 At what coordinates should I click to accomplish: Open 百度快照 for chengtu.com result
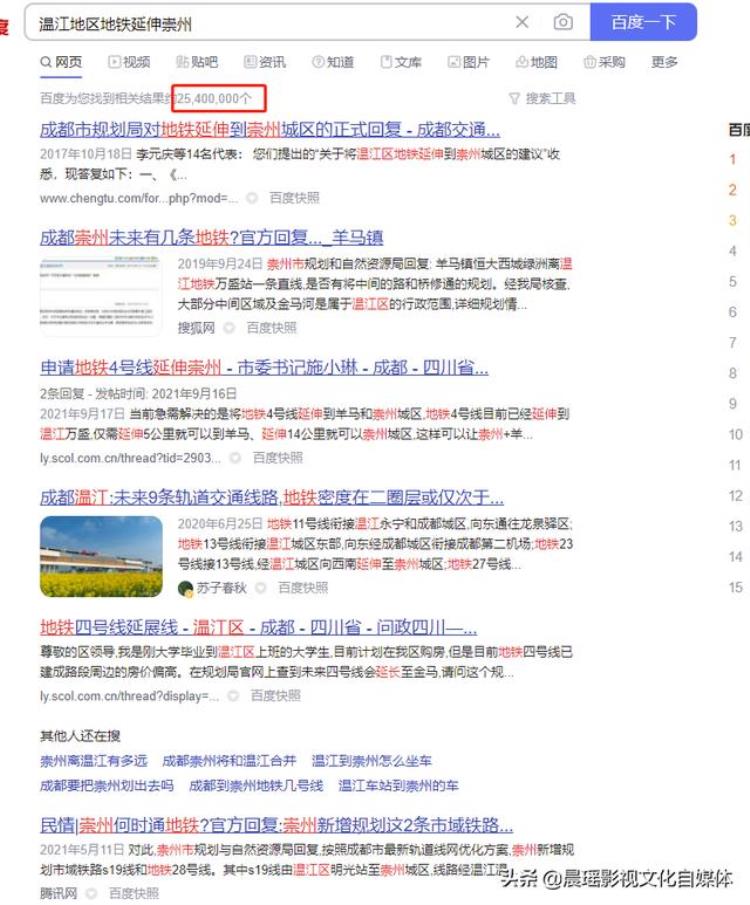294,198
